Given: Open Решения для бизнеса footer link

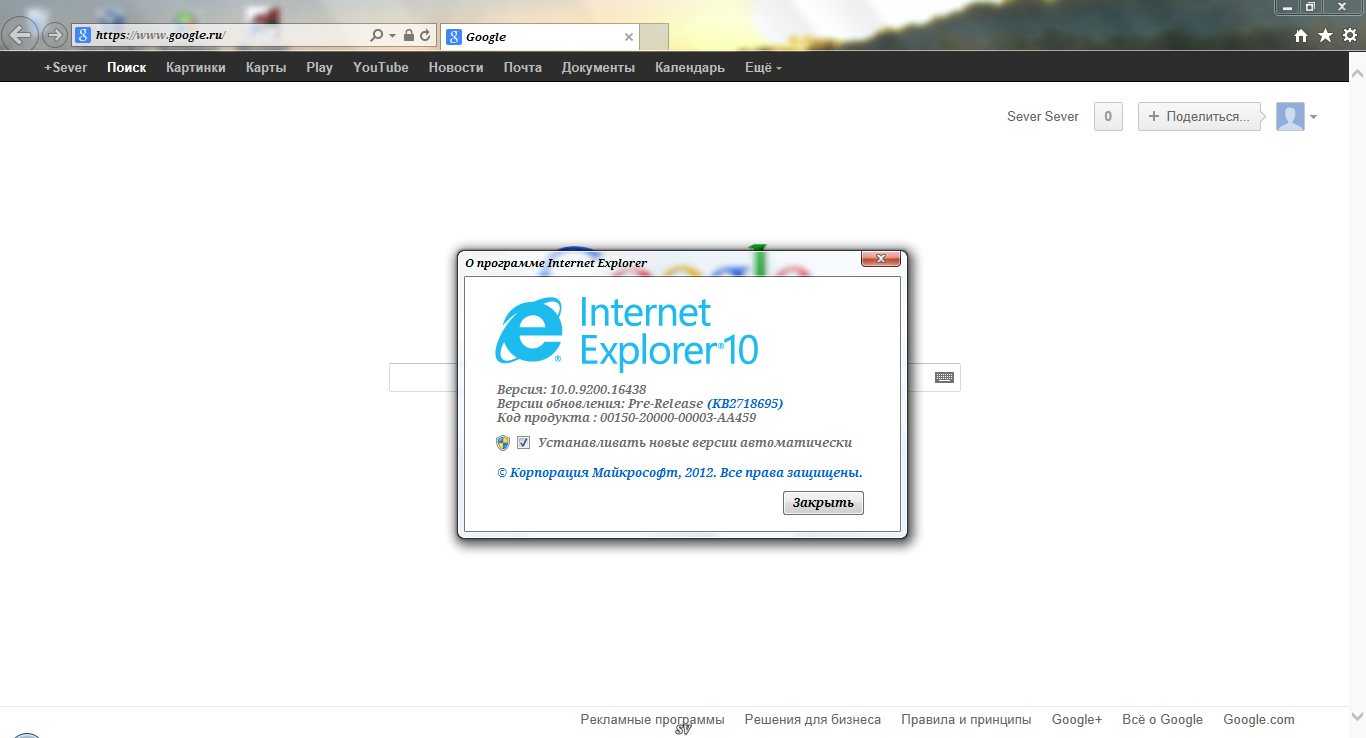Looking at the screenshot, I should pyautogui.click(x=813, y=719).
